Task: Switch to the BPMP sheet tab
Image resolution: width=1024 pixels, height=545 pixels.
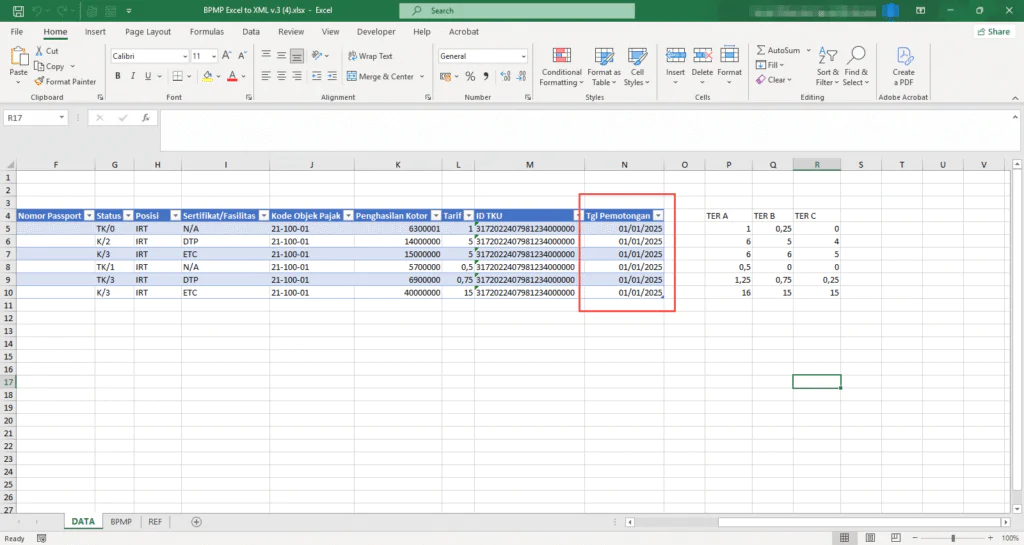Action: click(x=121, y=522)
